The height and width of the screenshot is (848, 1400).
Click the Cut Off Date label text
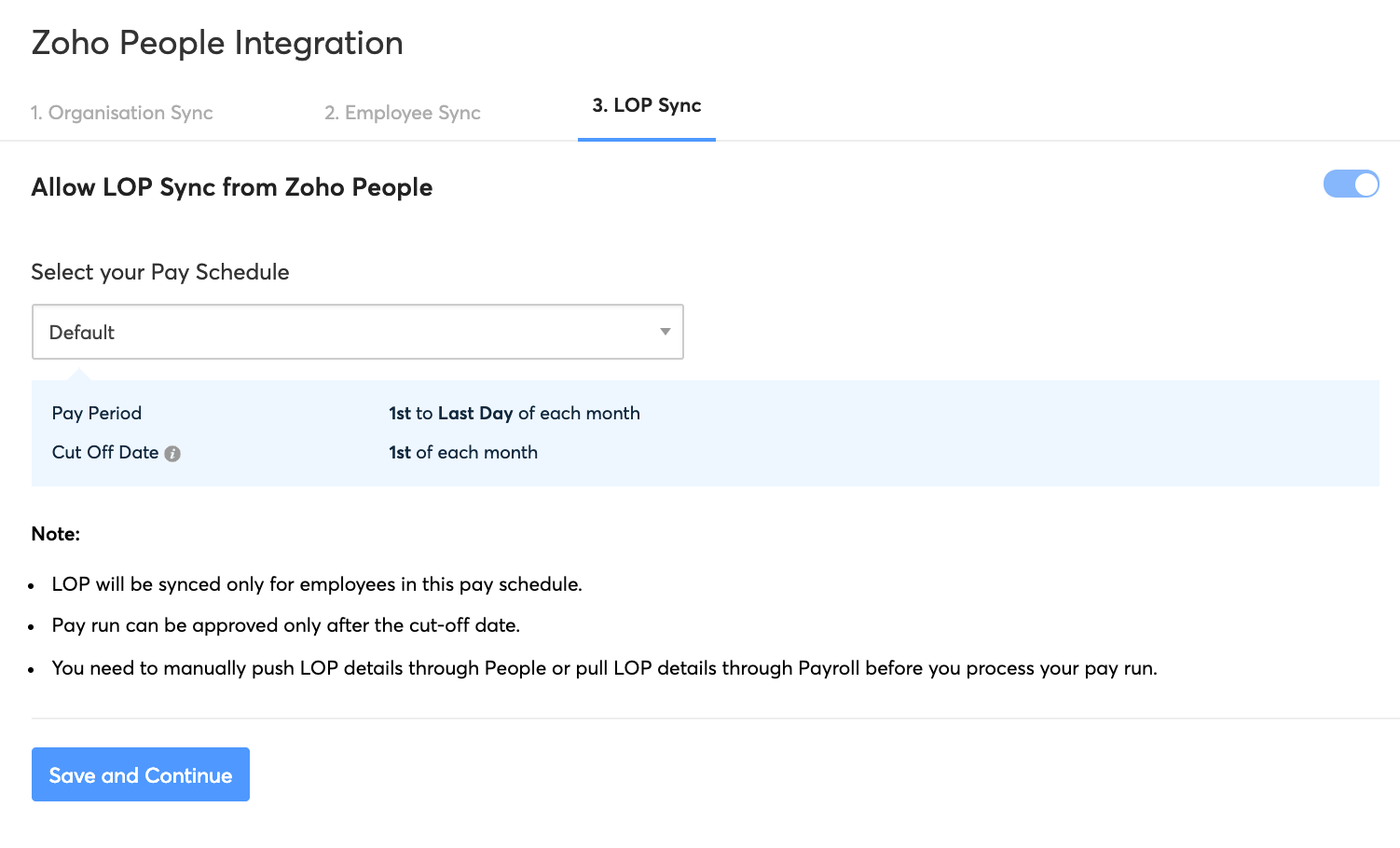105,452
